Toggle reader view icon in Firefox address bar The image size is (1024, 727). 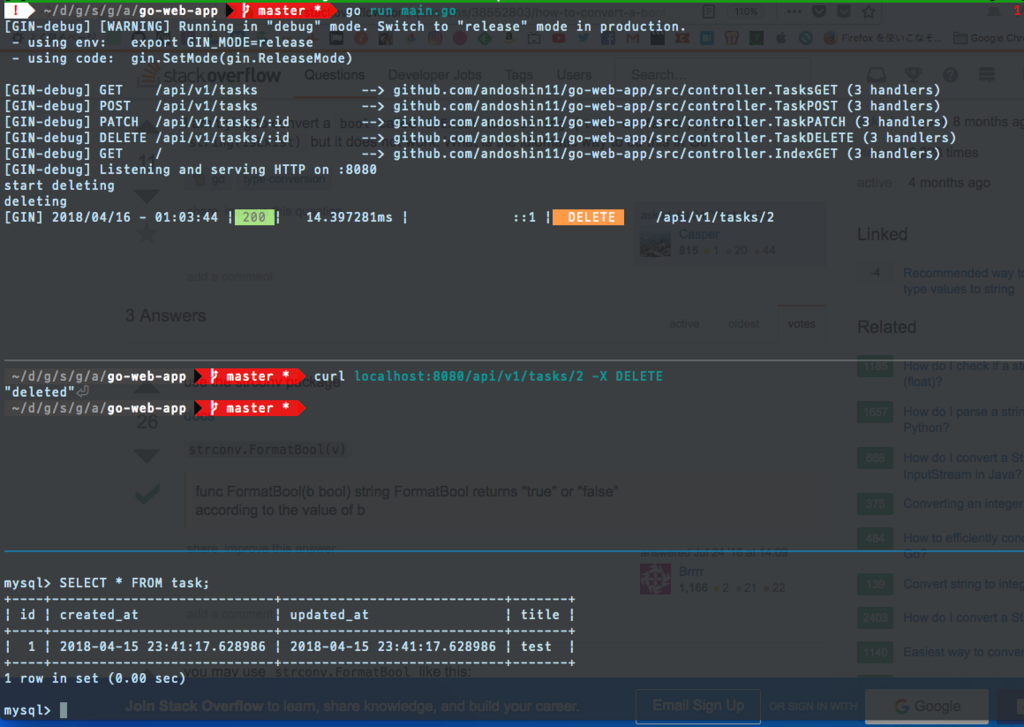point(709,11)
